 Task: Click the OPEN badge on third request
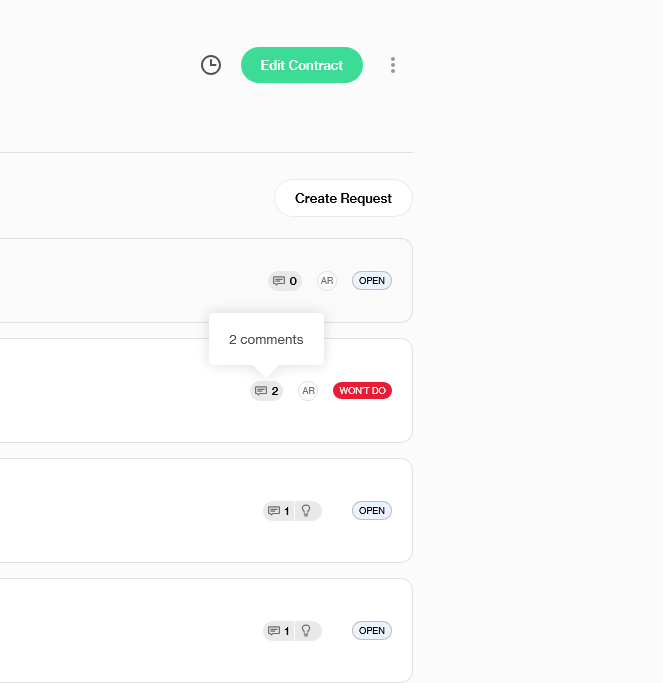[x=372, y=511]
